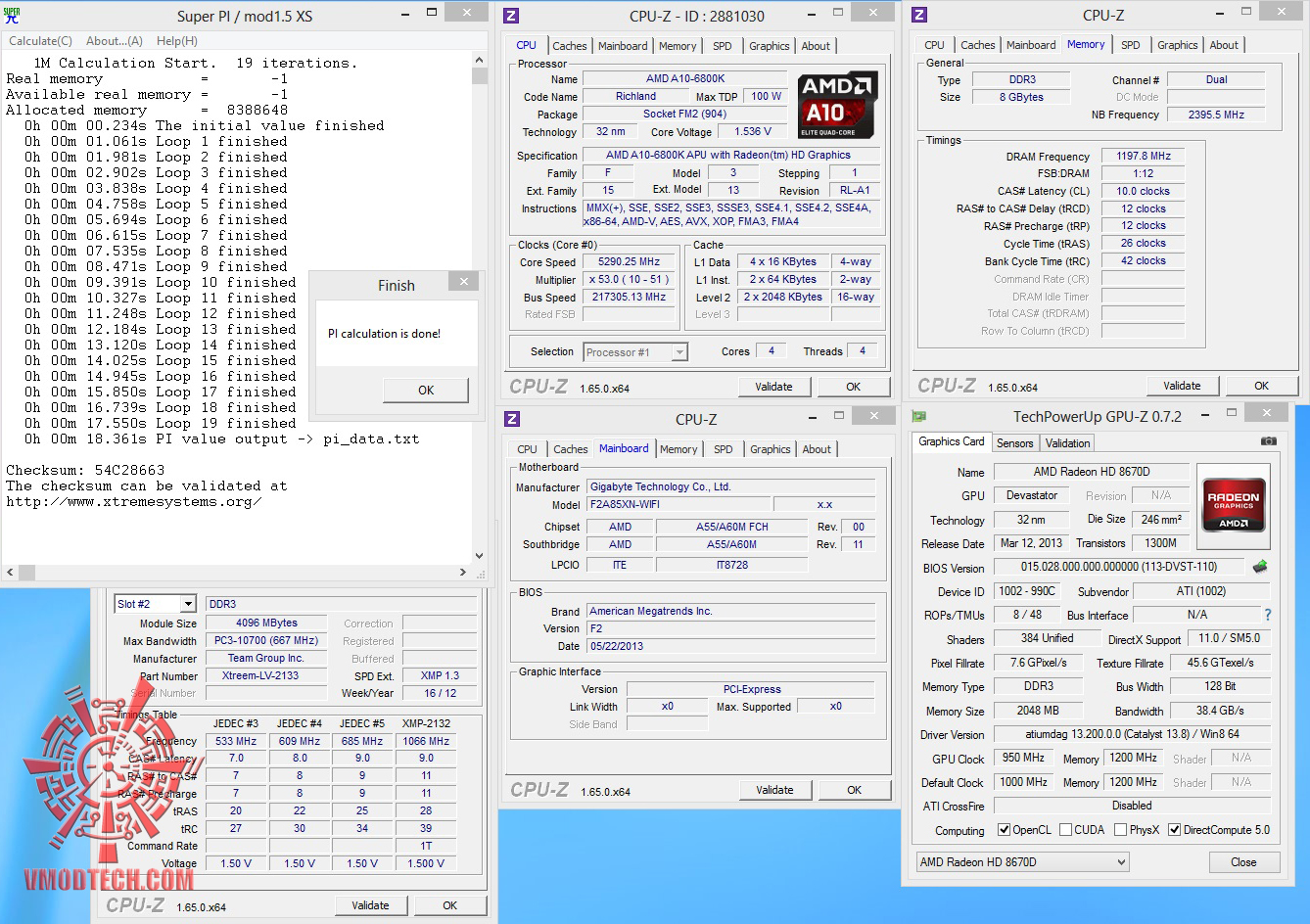Click the GPU-Z title bar app icon
The width and height of the screenshot is (1310, 924).
(919, 416)
